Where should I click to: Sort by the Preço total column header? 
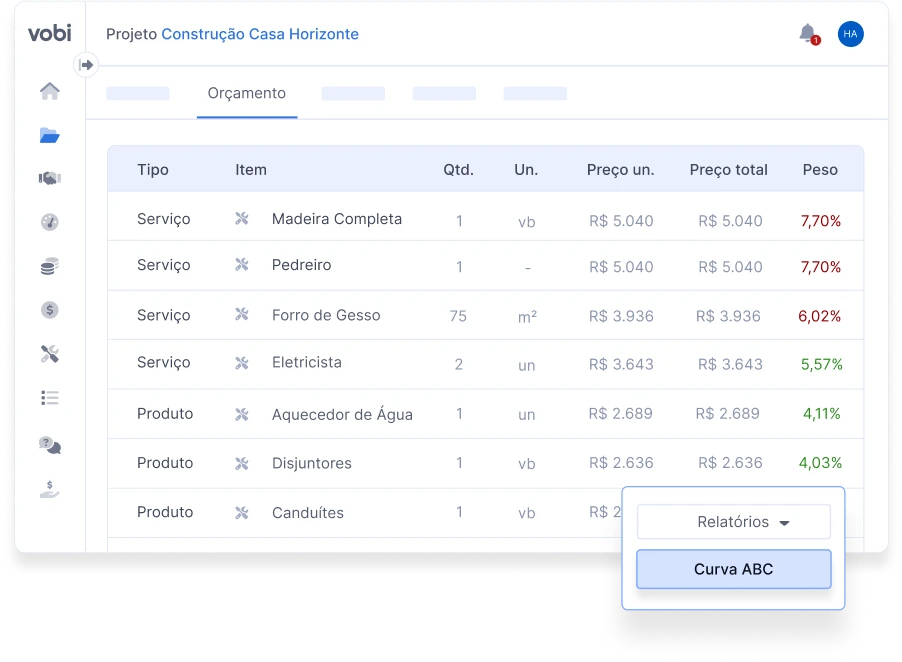point(729,170)
